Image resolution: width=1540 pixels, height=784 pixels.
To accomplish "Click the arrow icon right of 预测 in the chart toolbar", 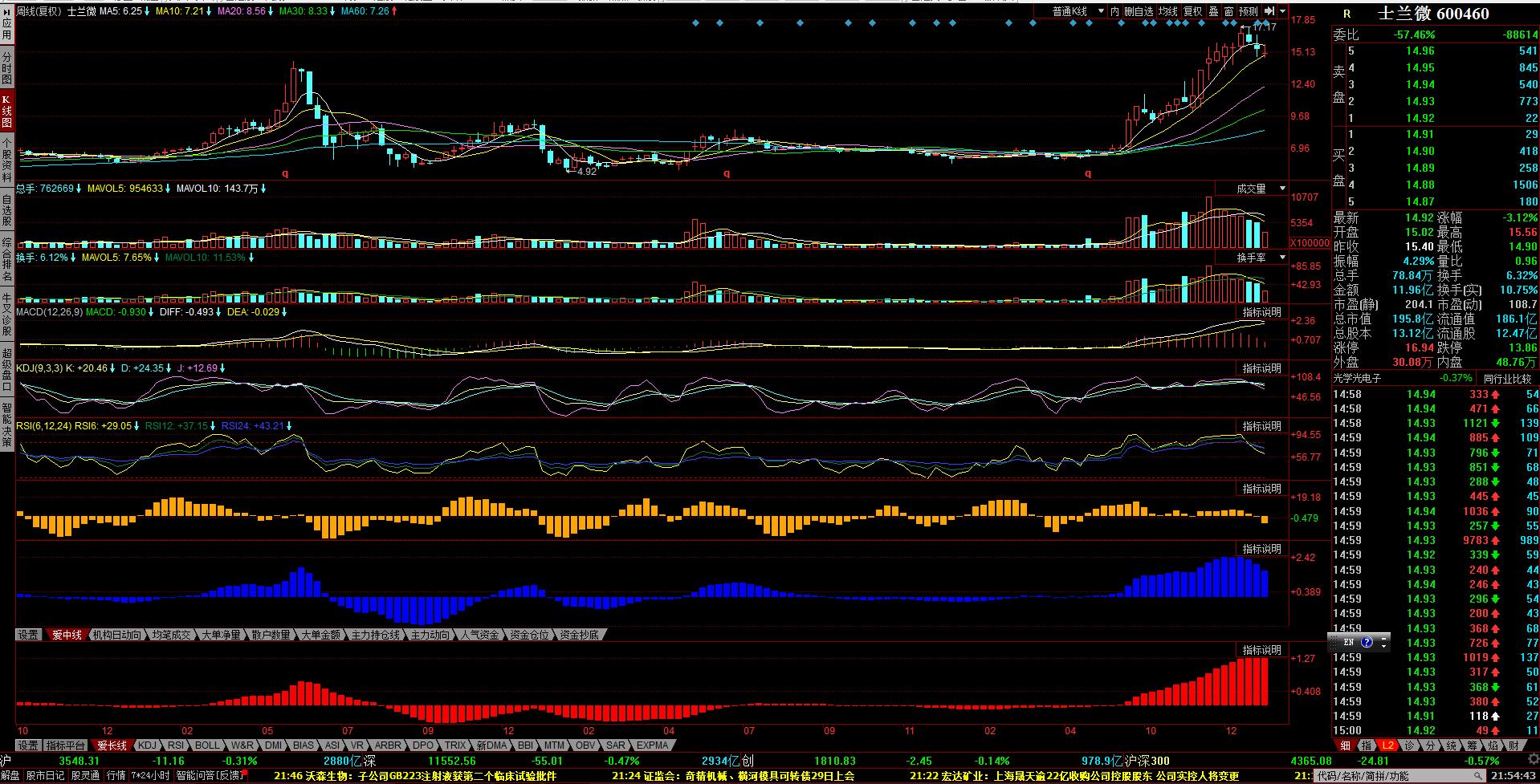I will click(1269, 11).
